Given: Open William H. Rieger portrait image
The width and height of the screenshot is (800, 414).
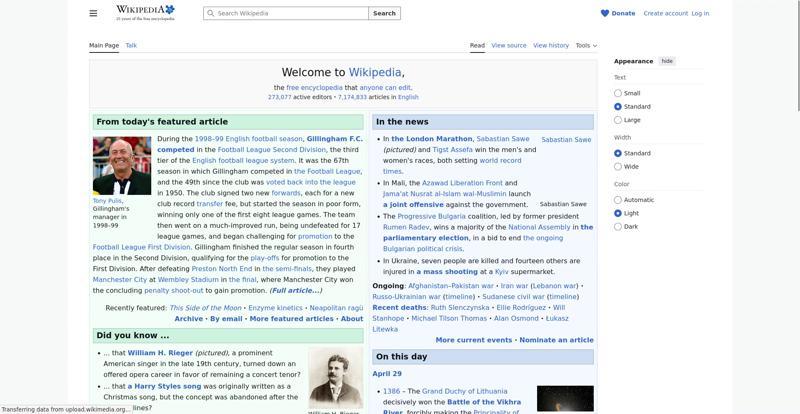Looking at the screenshot, I should (335, 377).
